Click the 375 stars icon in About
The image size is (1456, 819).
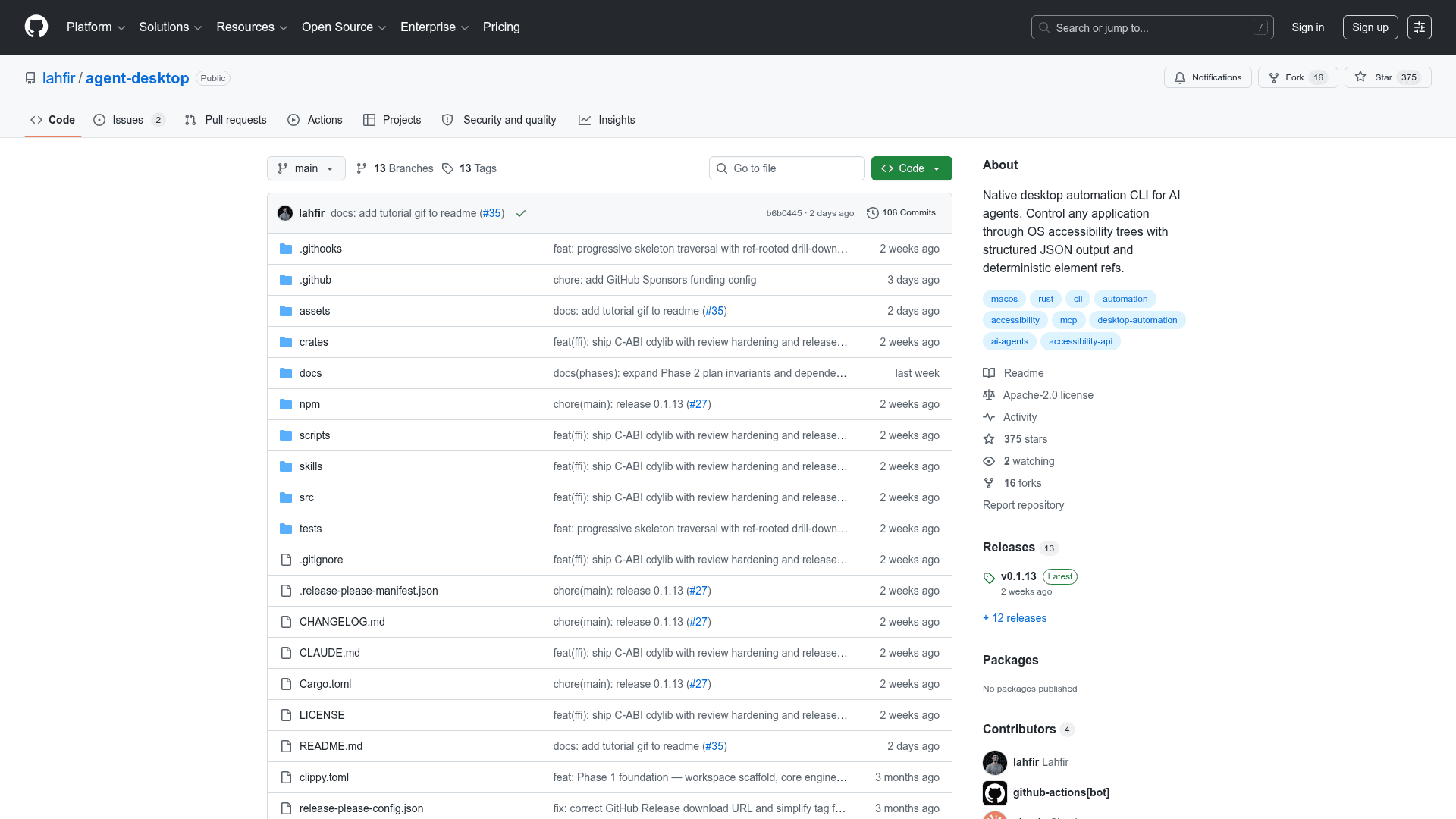[989, 439]
